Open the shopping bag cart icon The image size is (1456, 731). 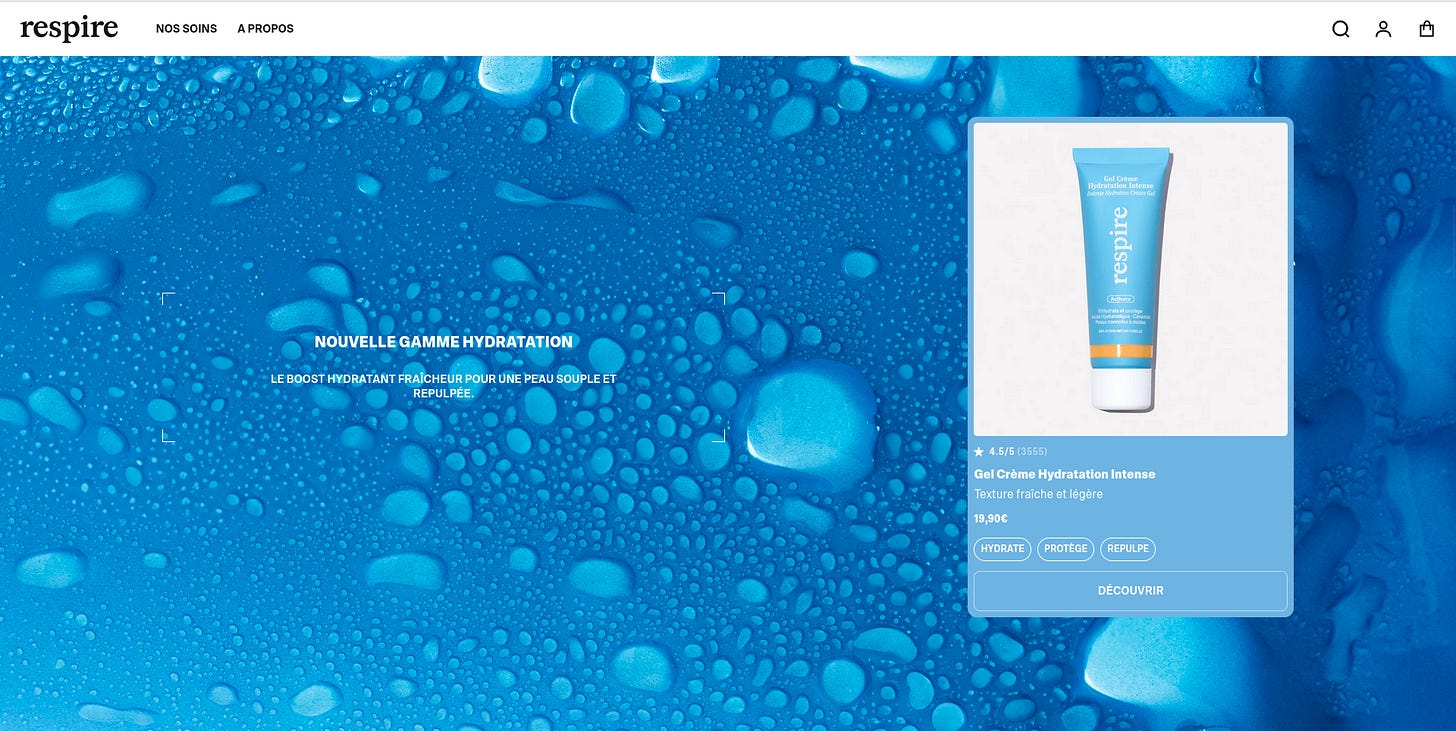pyautogui.click(x=1427, y=29)
